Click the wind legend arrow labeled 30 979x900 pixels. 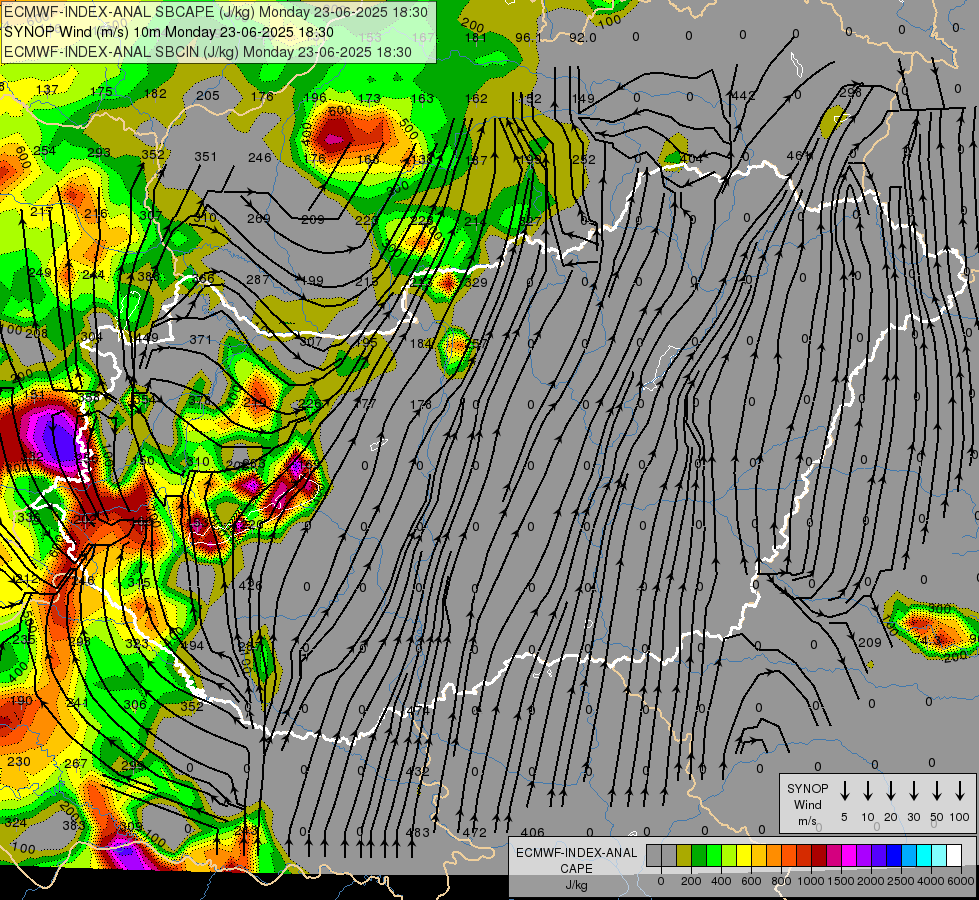(x=913, y=791)
